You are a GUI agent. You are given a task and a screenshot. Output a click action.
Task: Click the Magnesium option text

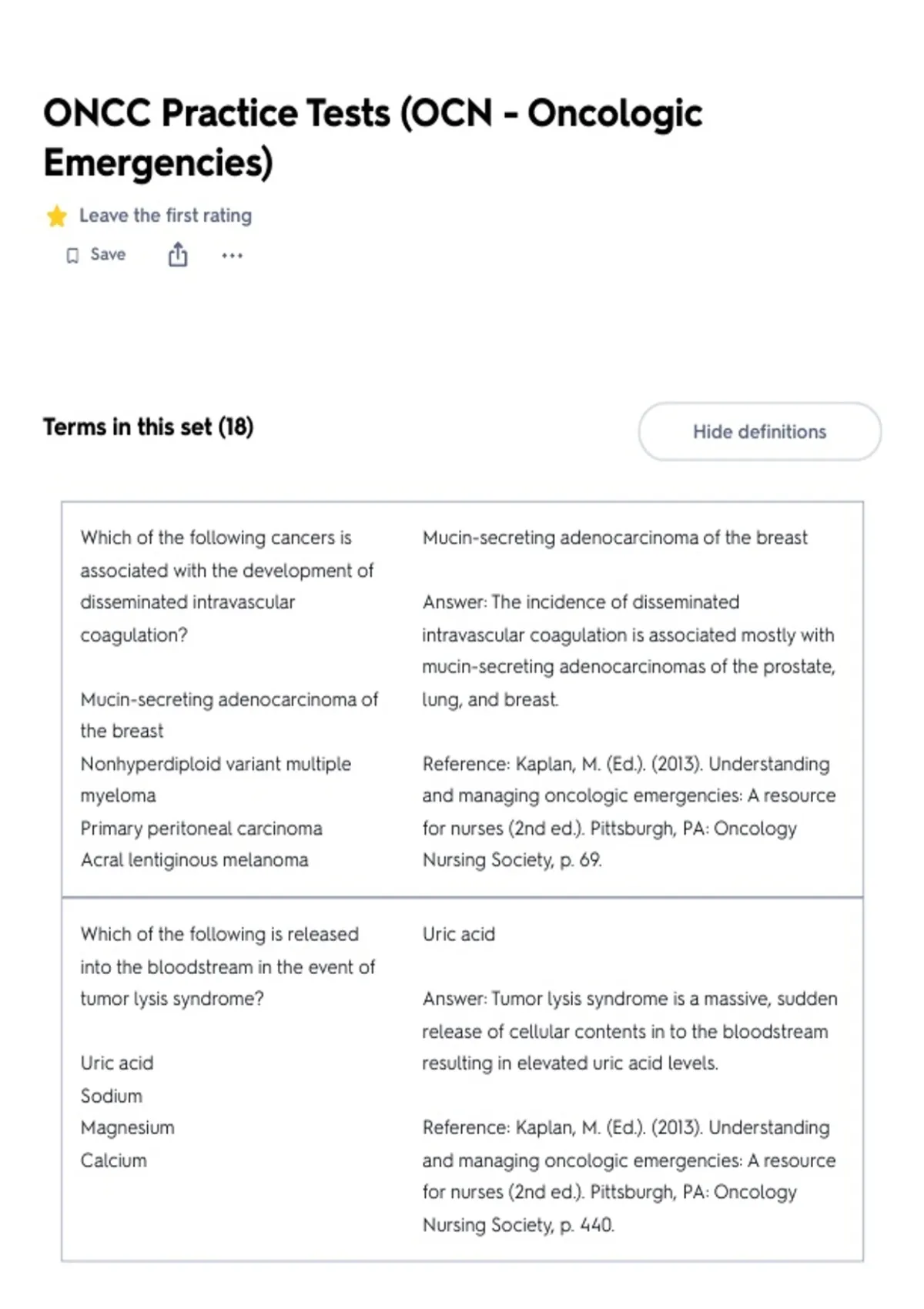pyautogui.click(x=127, y=1128)
